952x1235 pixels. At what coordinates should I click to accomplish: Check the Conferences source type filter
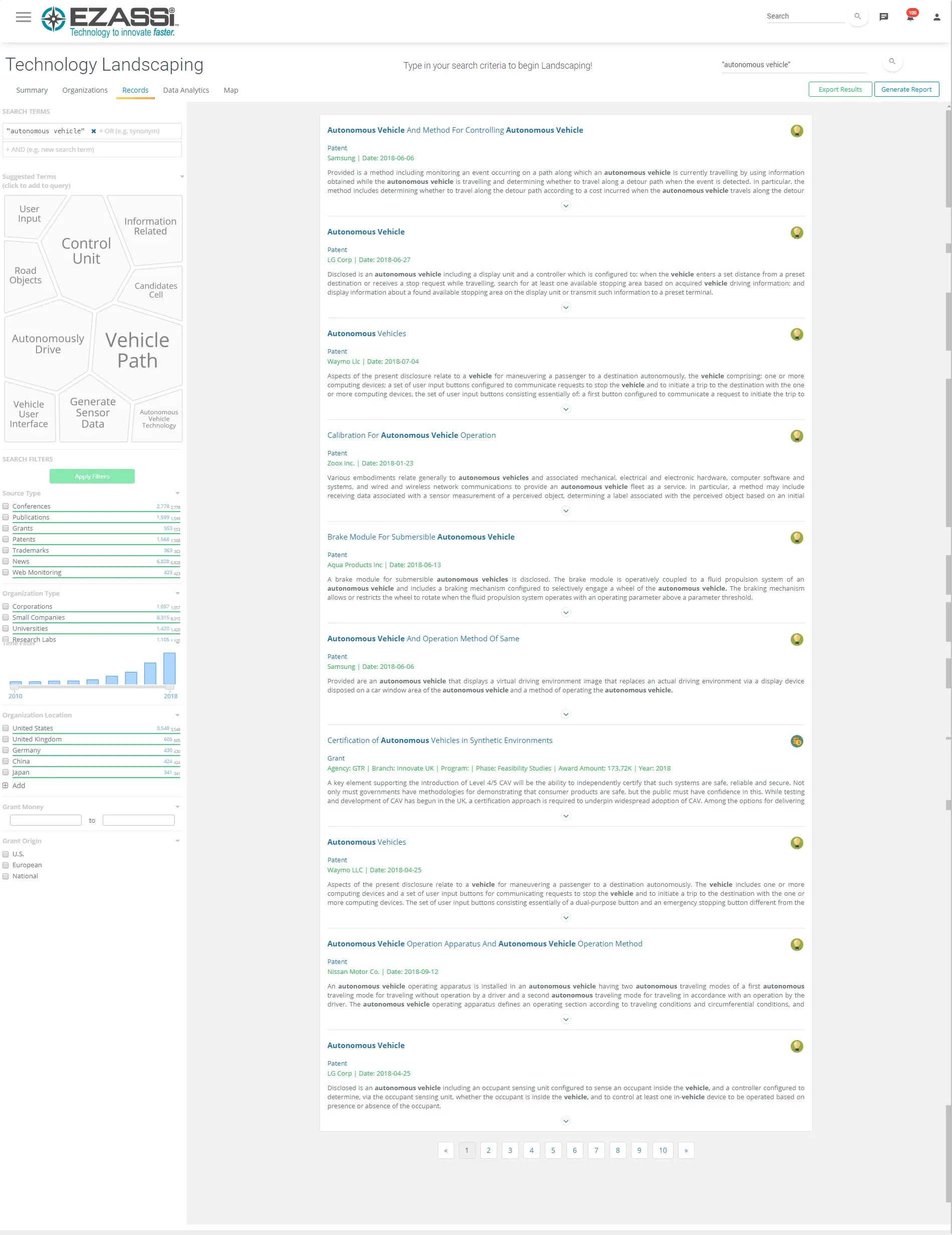[x=6, y=506]
